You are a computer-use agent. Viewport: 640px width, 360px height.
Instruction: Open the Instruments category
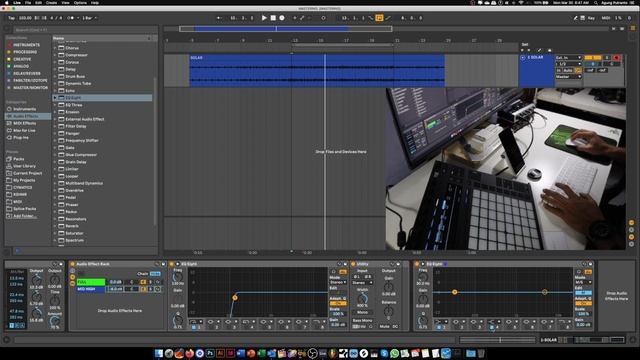point(24,109)
